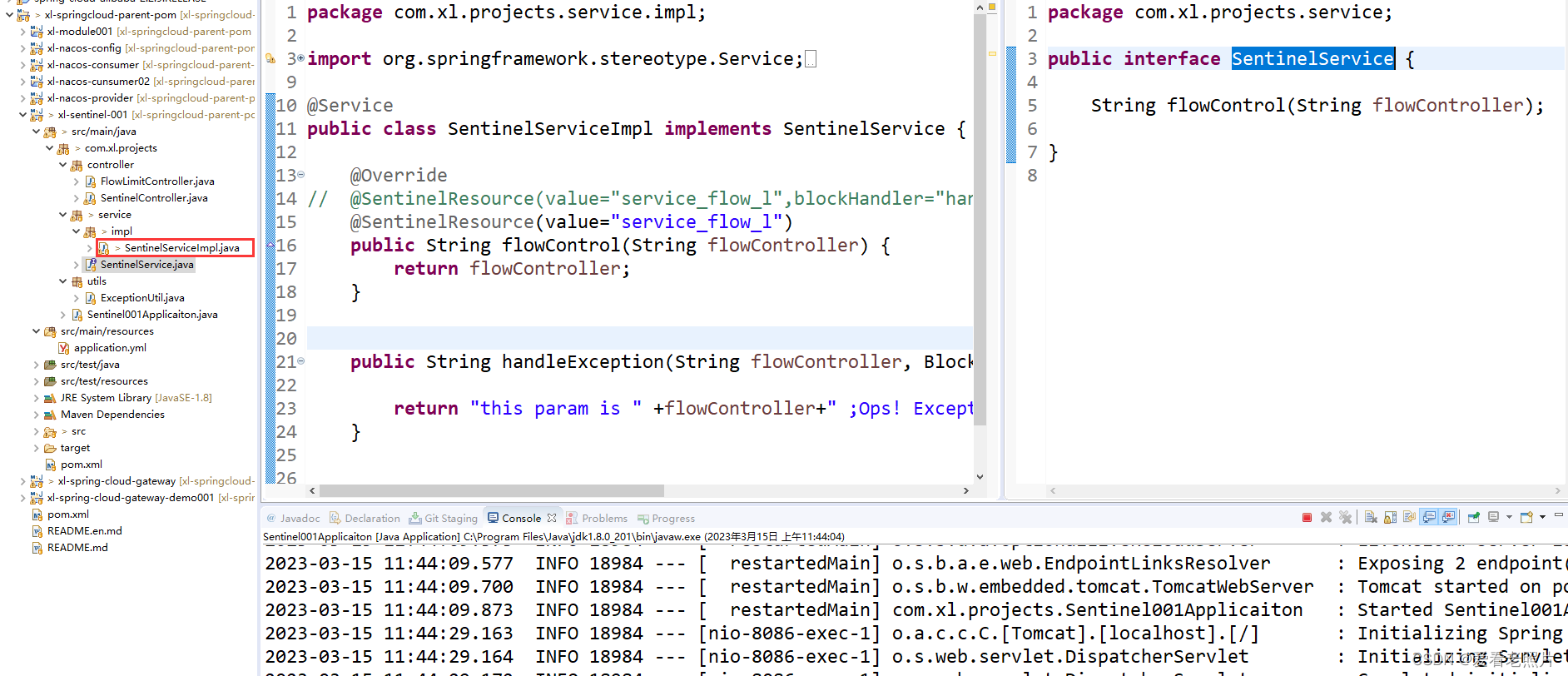Click the com.xl.projects package icon

63,148
